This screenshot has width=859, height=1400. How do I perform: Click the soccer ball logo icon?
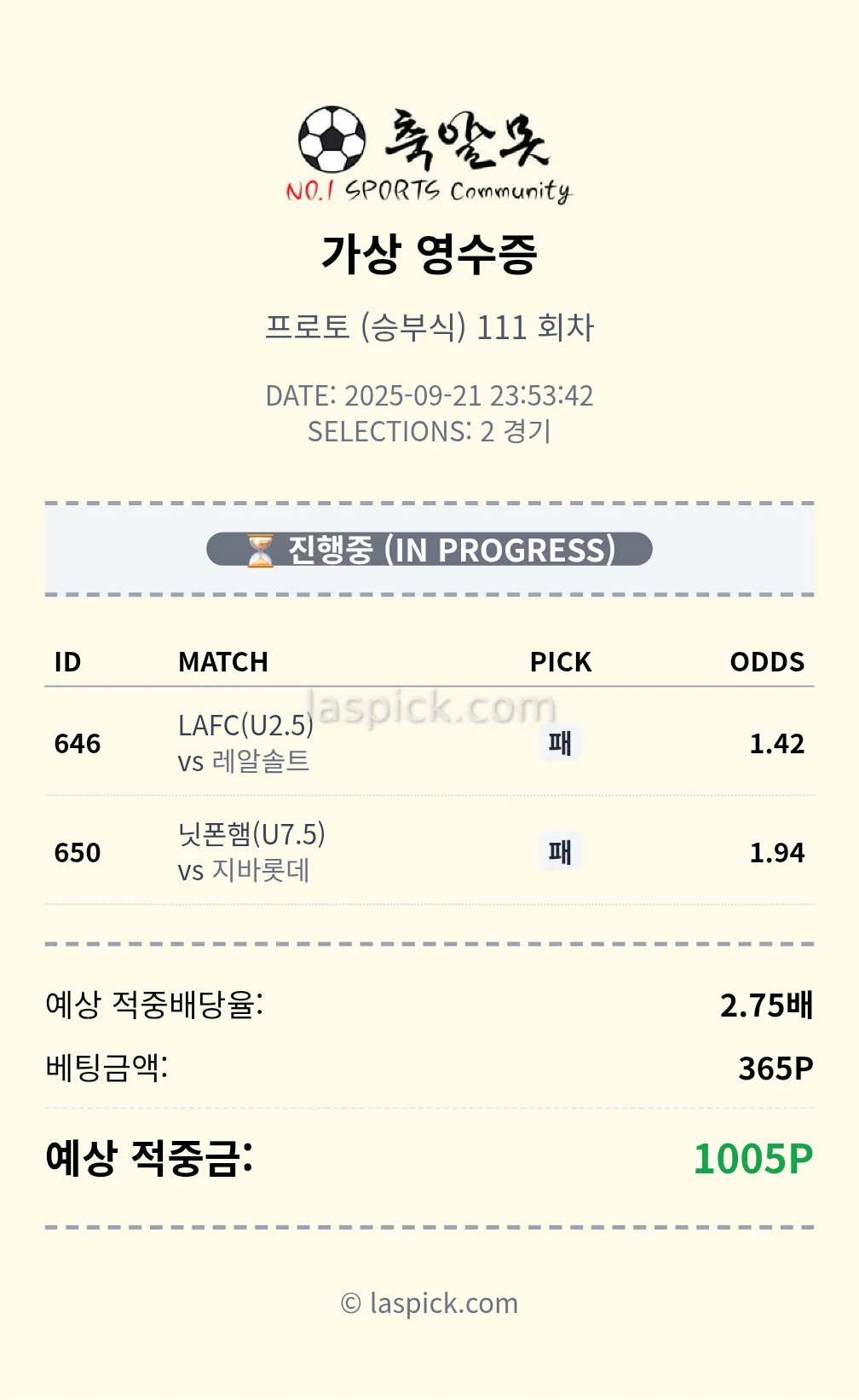[x=331, y=139]
